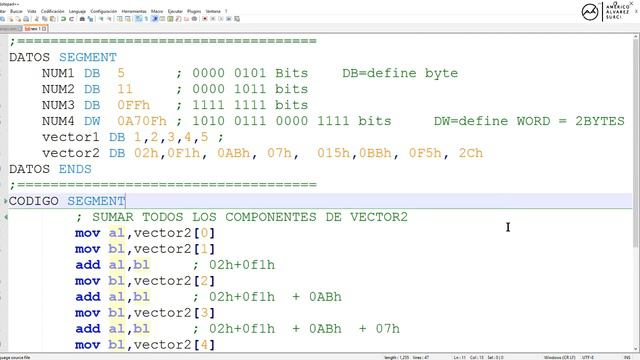The width and height of the screenshot is (640, 360).
Task: Open the Configuración menu
Action: coord(104,11)
